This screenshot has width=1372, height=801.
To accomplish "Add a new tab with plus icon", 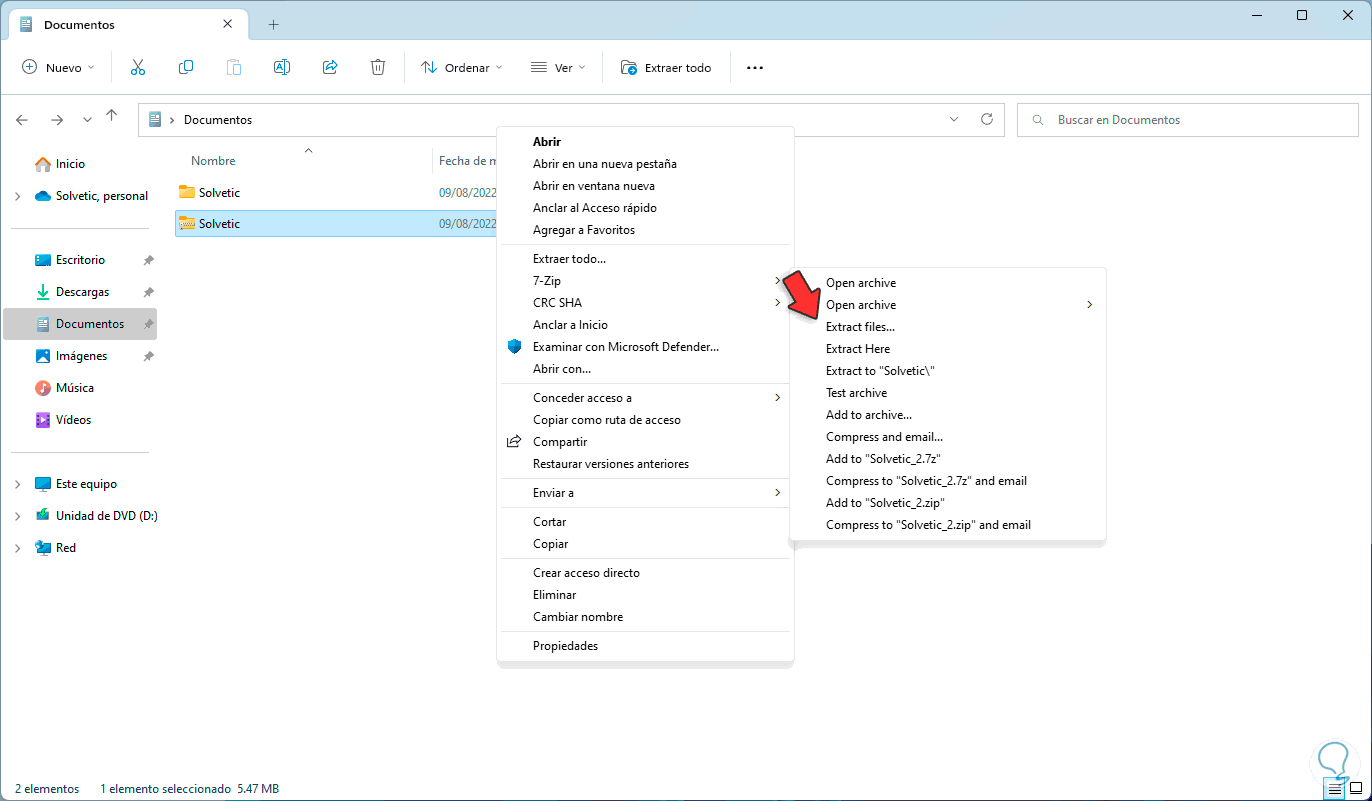I will coord(273,24).
